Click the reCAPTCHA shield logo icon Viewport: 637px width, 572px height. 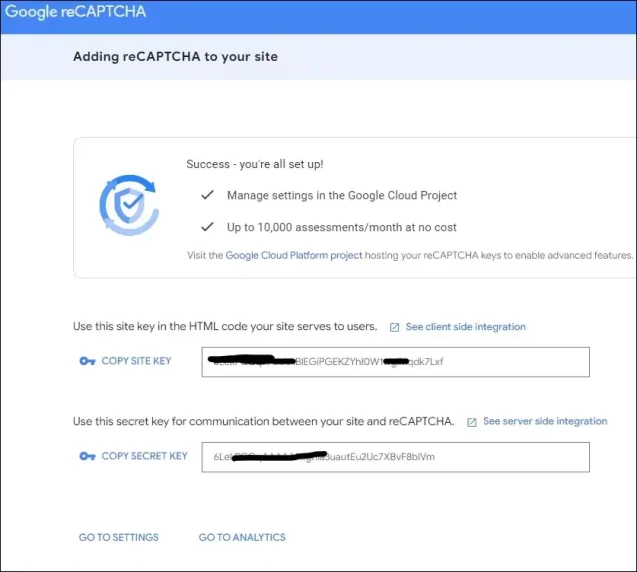129,205
